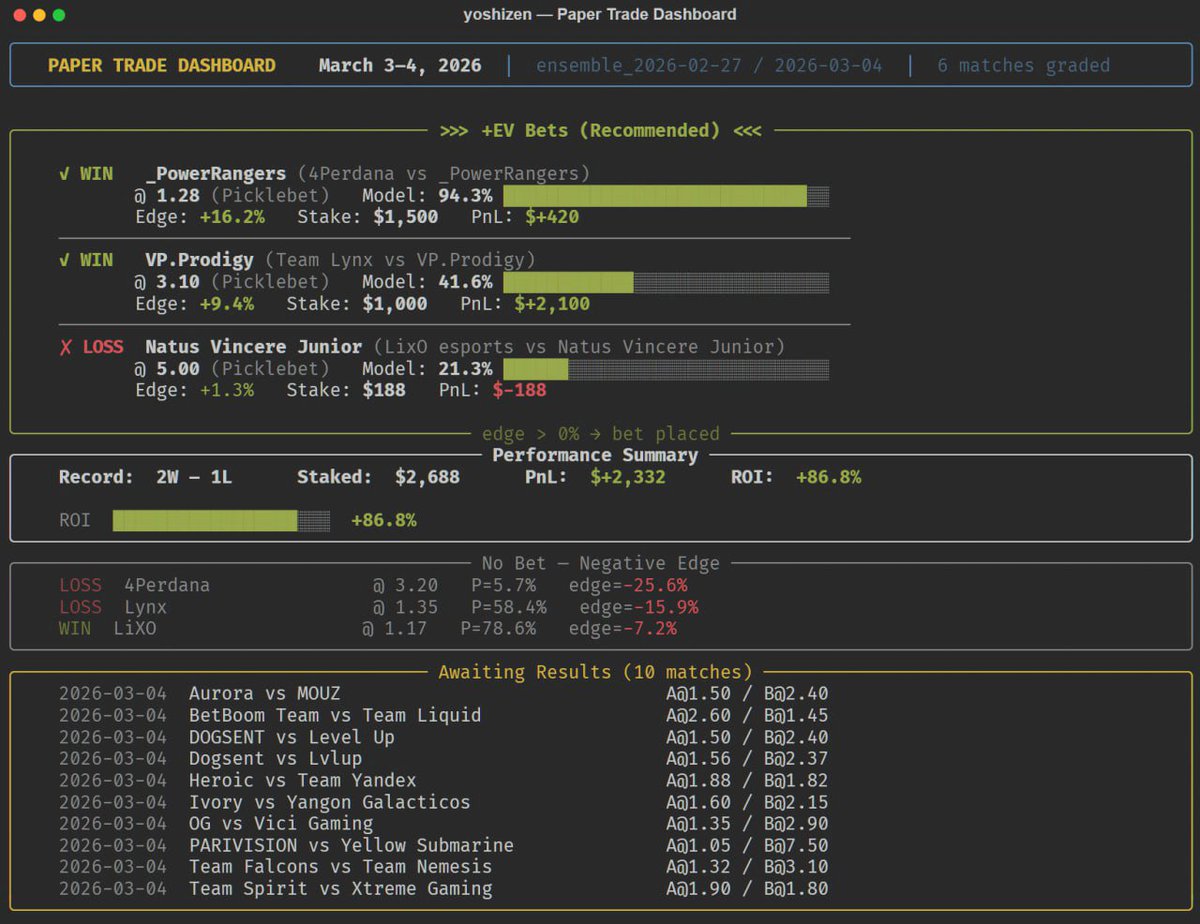
Task: Click the summary PnL $+2,332 value
Action: pos(628,477)
